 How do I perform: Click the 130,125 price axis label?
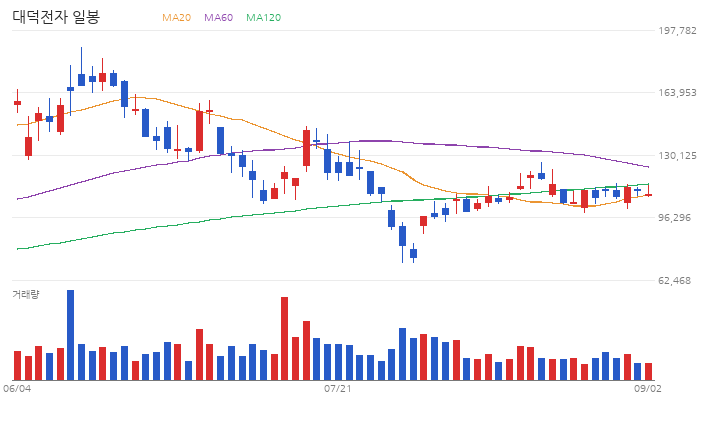pos(677,156)
